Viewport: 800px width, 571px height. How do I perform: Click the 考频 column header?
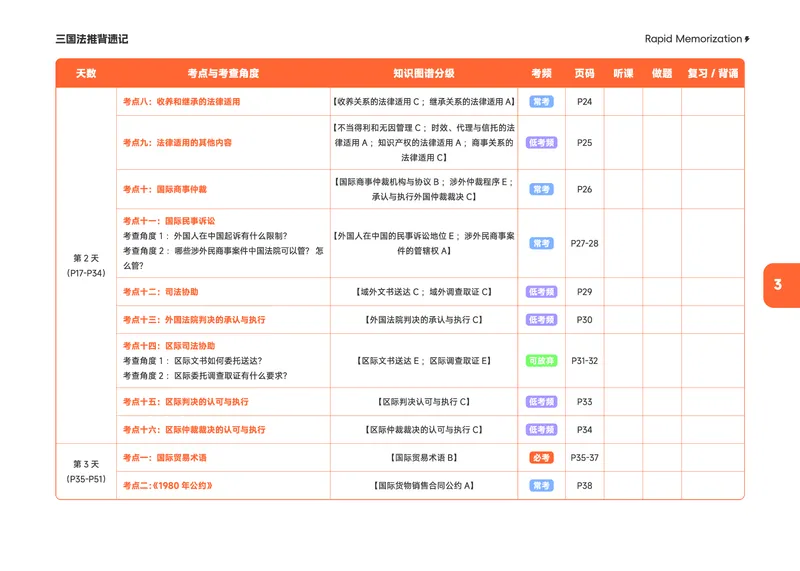pyautogui.click(x=541, y=73)
